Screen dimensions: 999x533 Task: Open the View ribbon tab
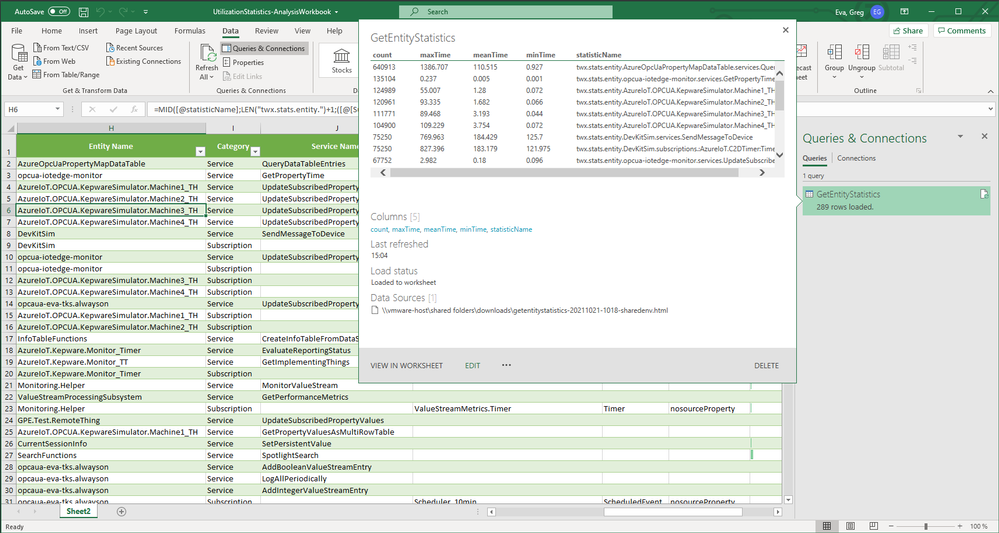[x=302, y=31]
